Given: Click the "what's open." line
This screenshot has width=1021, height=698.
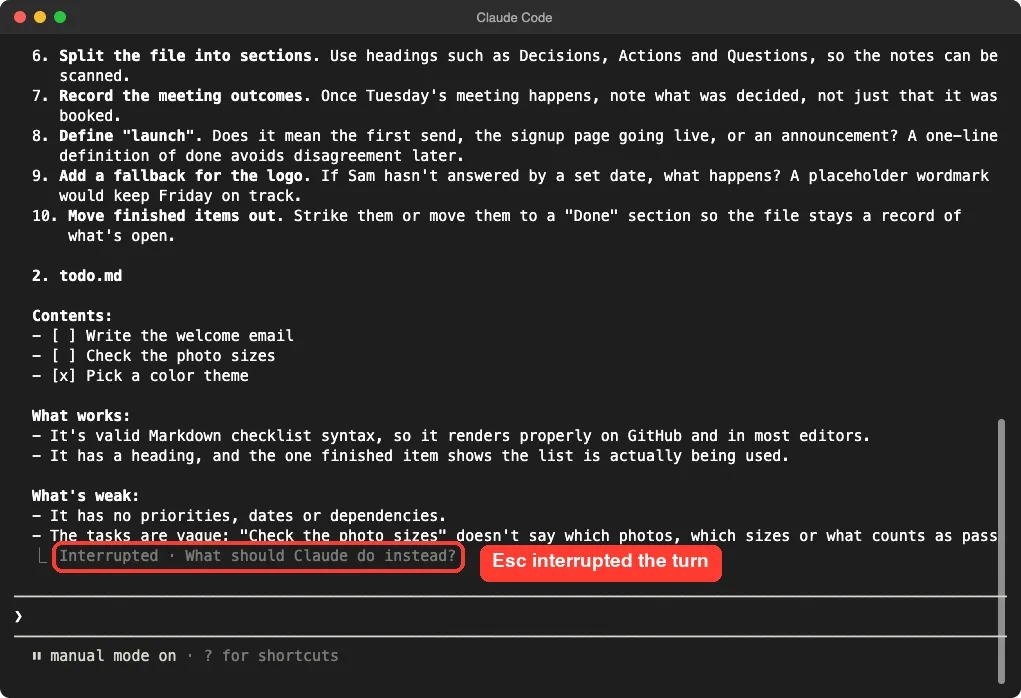Looking at the screenshot, I should point(122,236).
